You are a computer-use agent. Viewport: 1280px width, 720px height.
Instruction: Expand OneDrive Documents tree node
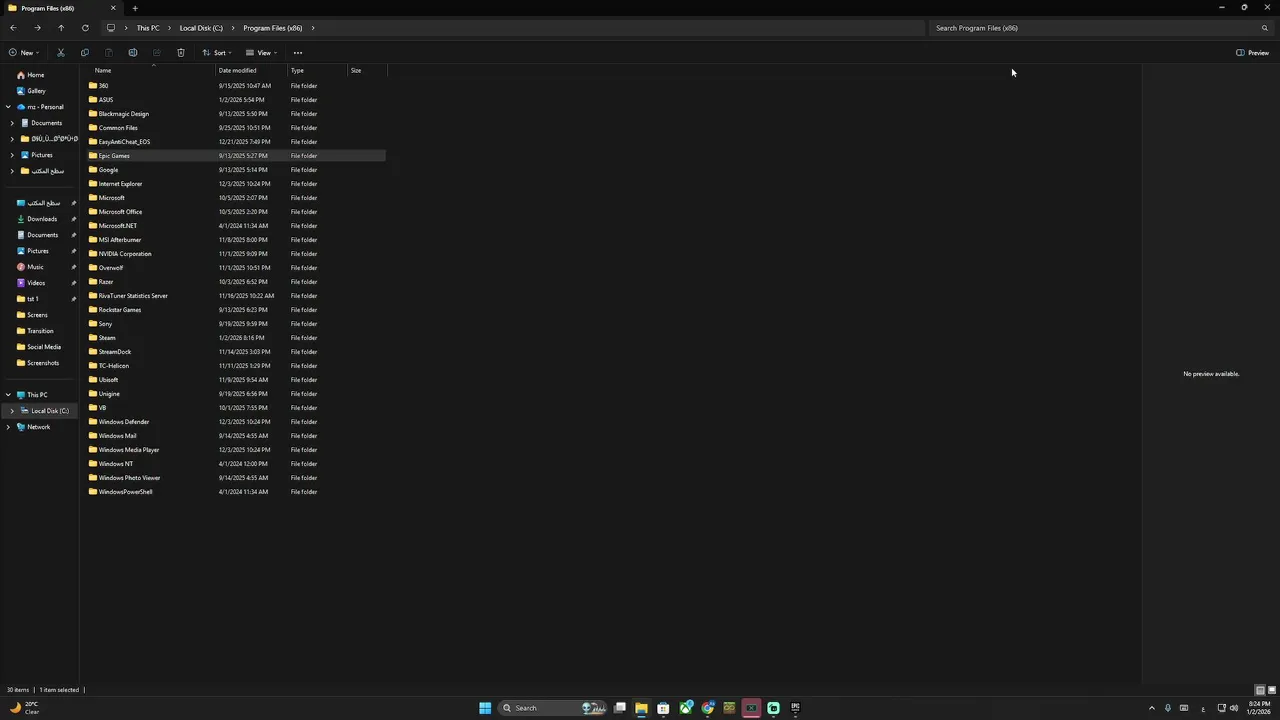pyautogui.click(x=12, y=123)
